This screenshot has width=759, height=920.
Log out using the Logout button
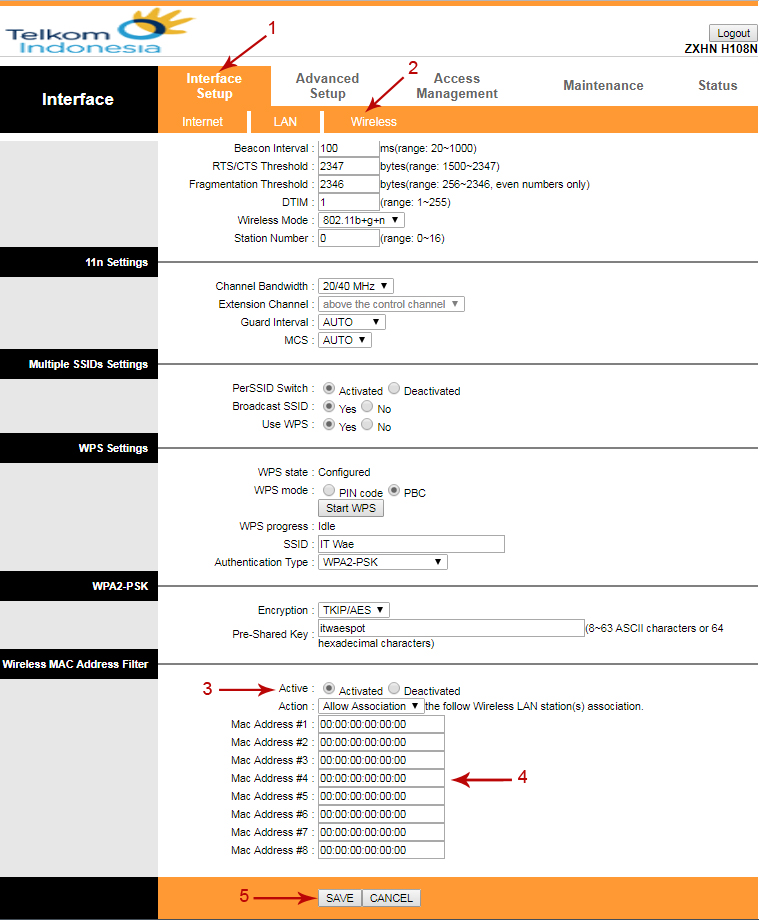733,33
